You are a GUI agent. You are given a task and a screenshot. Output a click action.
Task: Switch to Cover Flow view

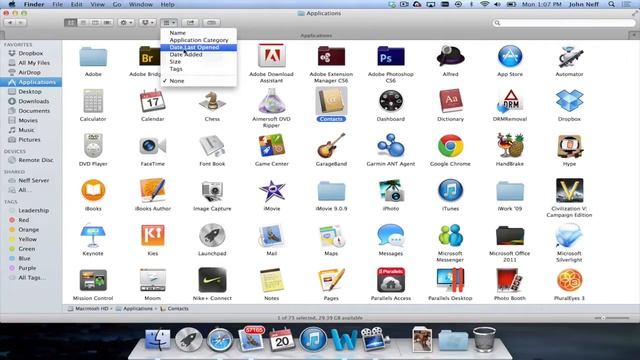click(107, 22)
